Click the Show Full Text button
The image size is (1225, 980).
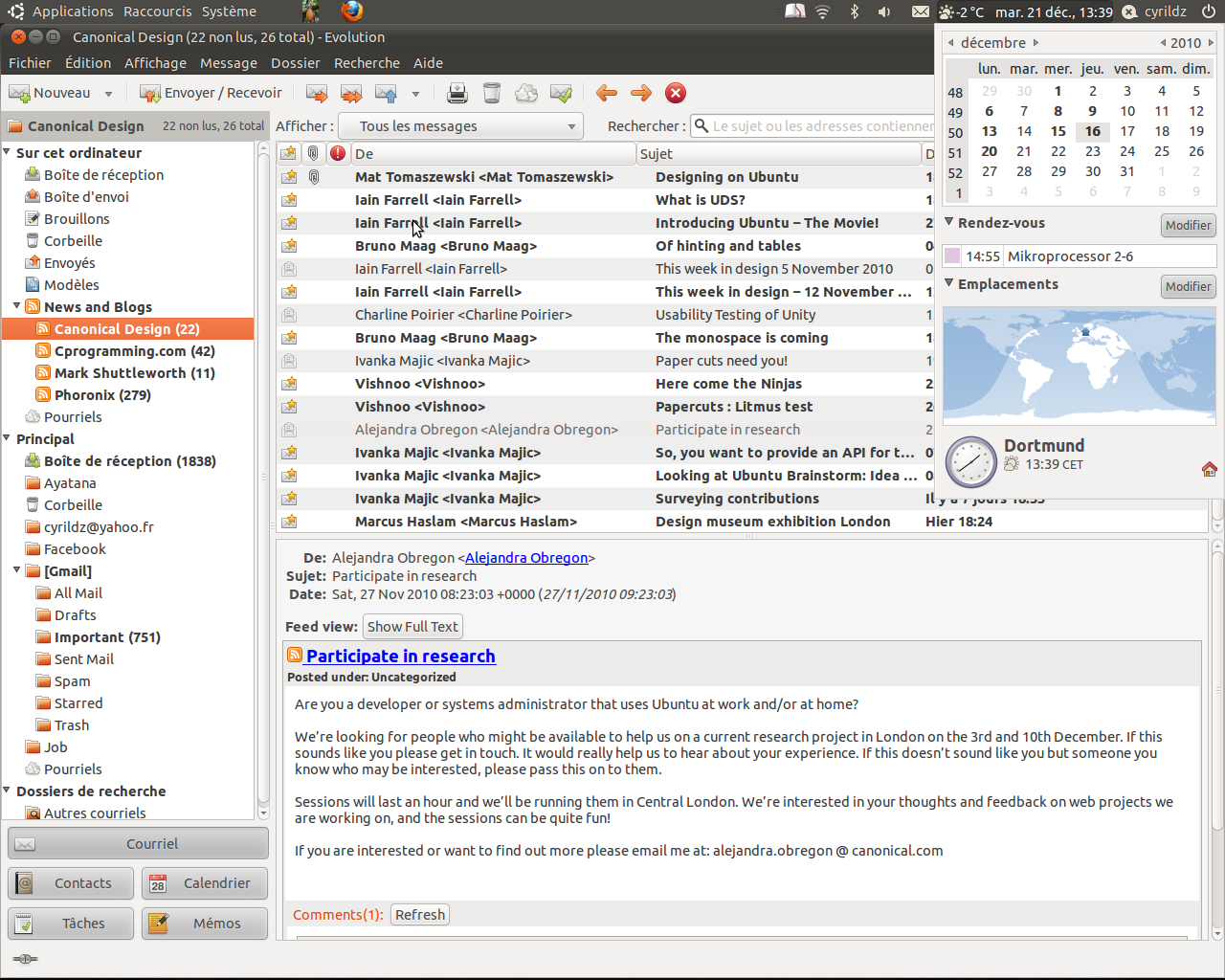[x=412, y=627]
